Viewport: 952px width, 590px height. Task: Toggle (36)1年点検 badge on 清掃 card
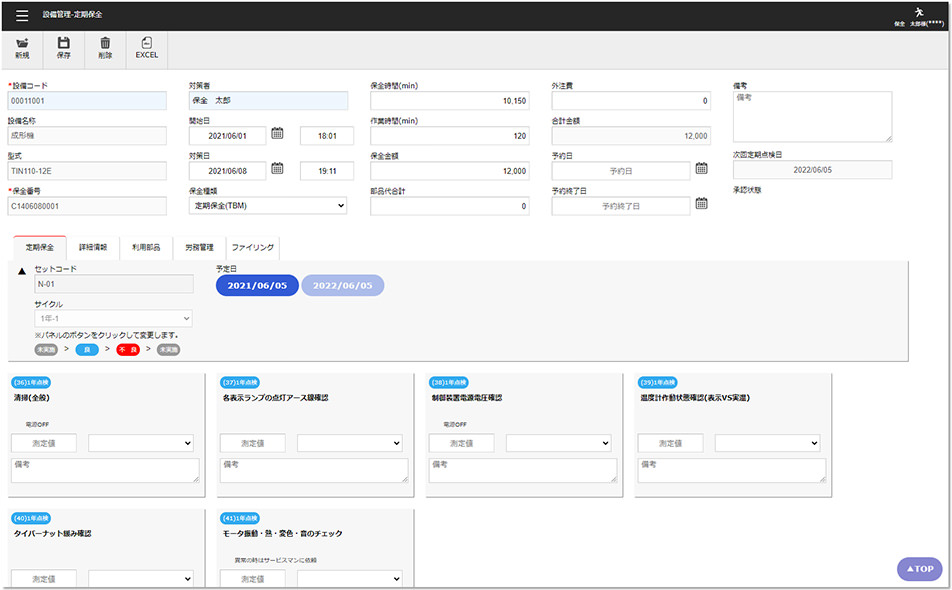31,382
